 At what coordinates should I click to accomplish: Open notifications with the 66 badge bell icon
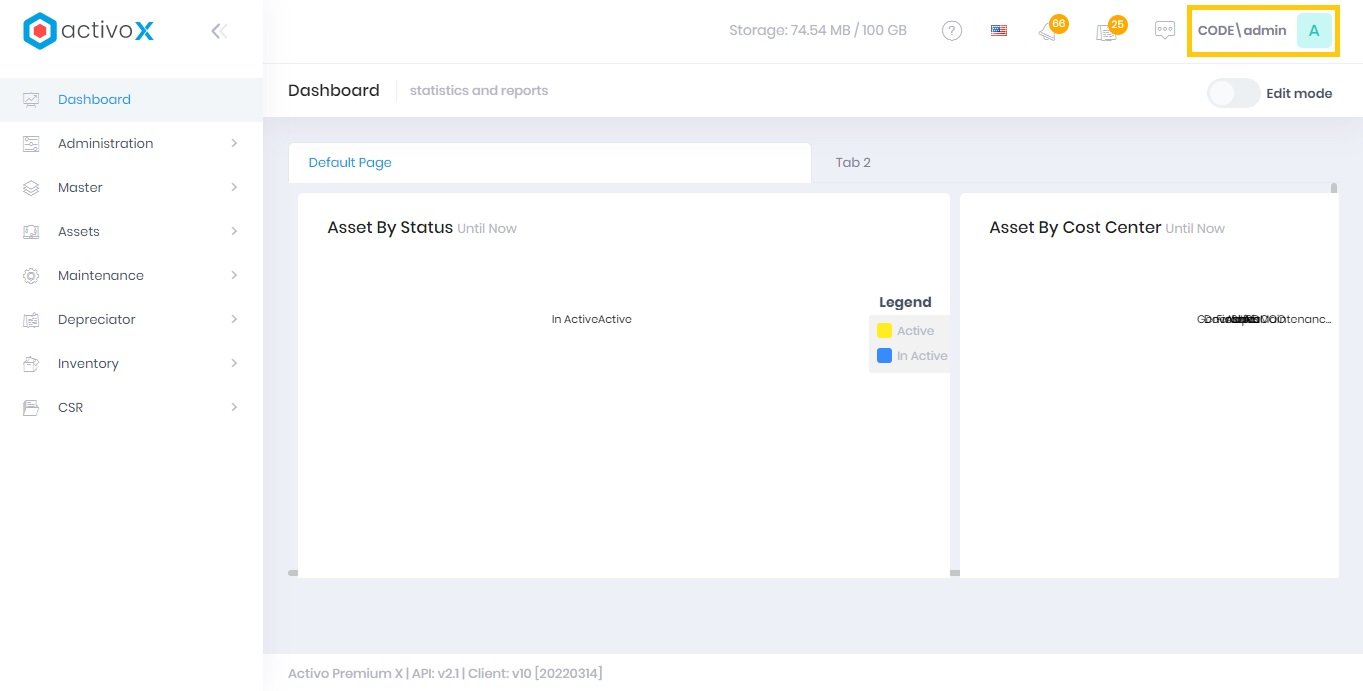click(x=1049, y=31)
